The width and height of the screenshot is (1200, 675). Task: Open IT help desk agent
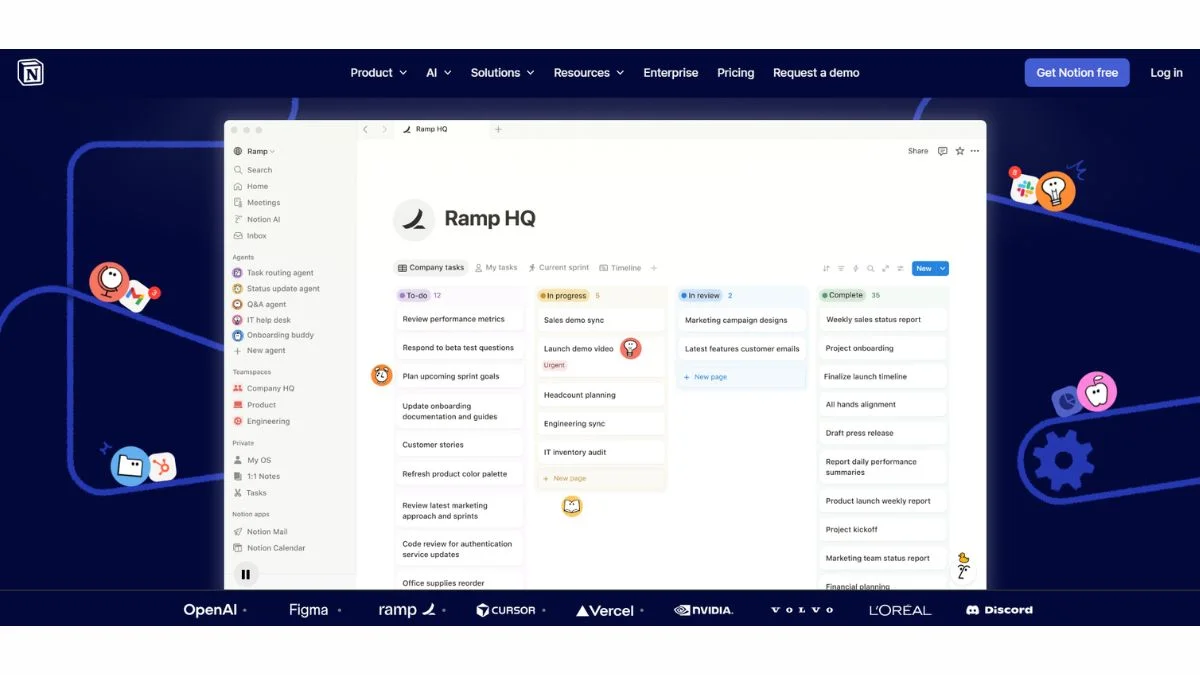coord(262,320)
